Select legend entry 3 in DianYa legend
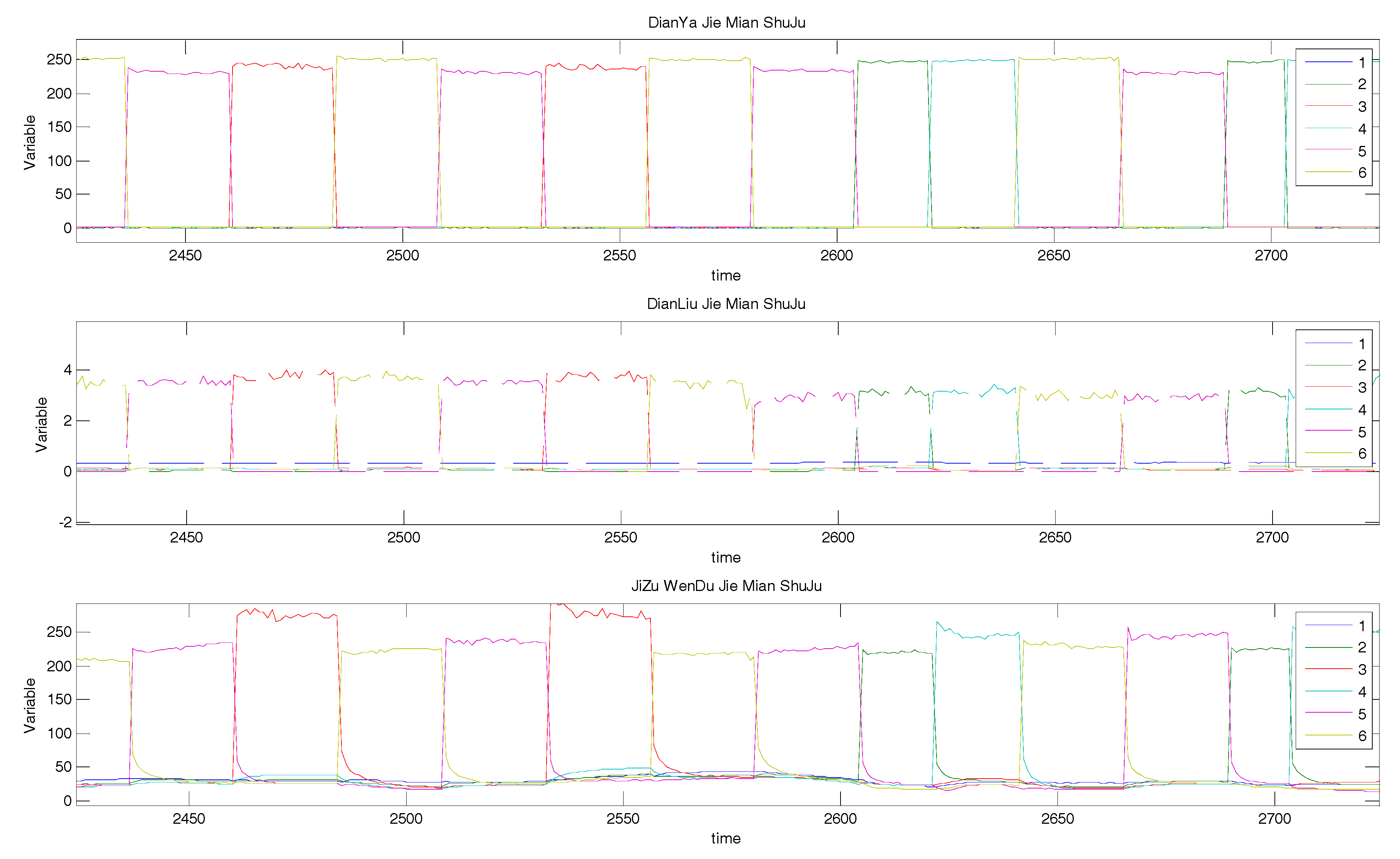1400x859 pixels. tap(1361, 106)
